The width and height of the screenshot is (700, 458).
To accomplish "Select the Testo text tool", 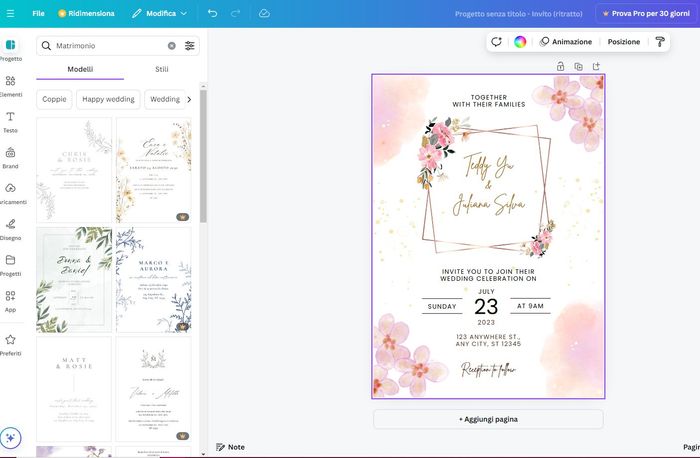I will pyautogui.click(x=10, y=122).
